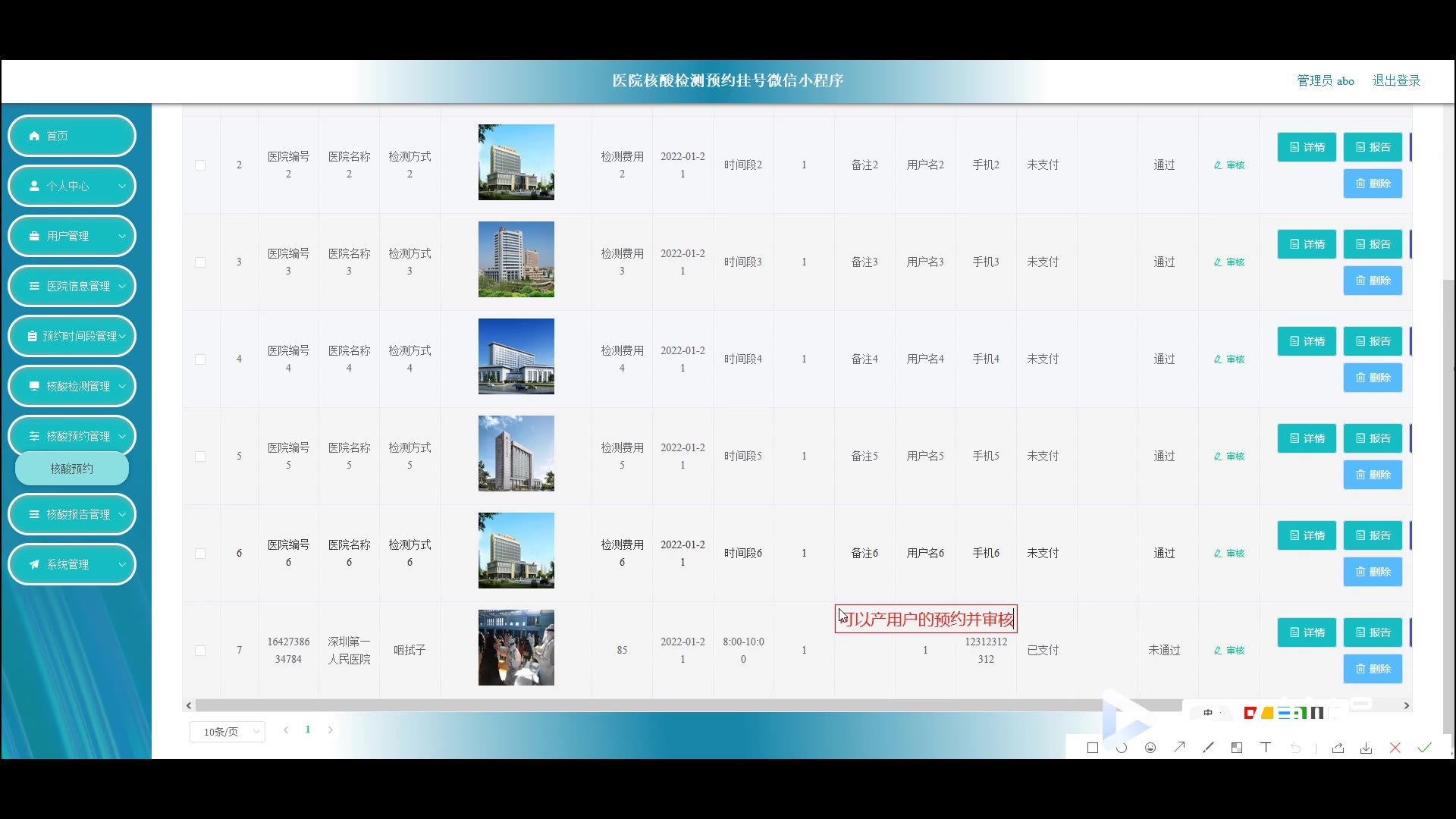The width and height of the screenshot is (1456, 819).
Task: Check the checkbox for row 2
Action: click(200, 165)
